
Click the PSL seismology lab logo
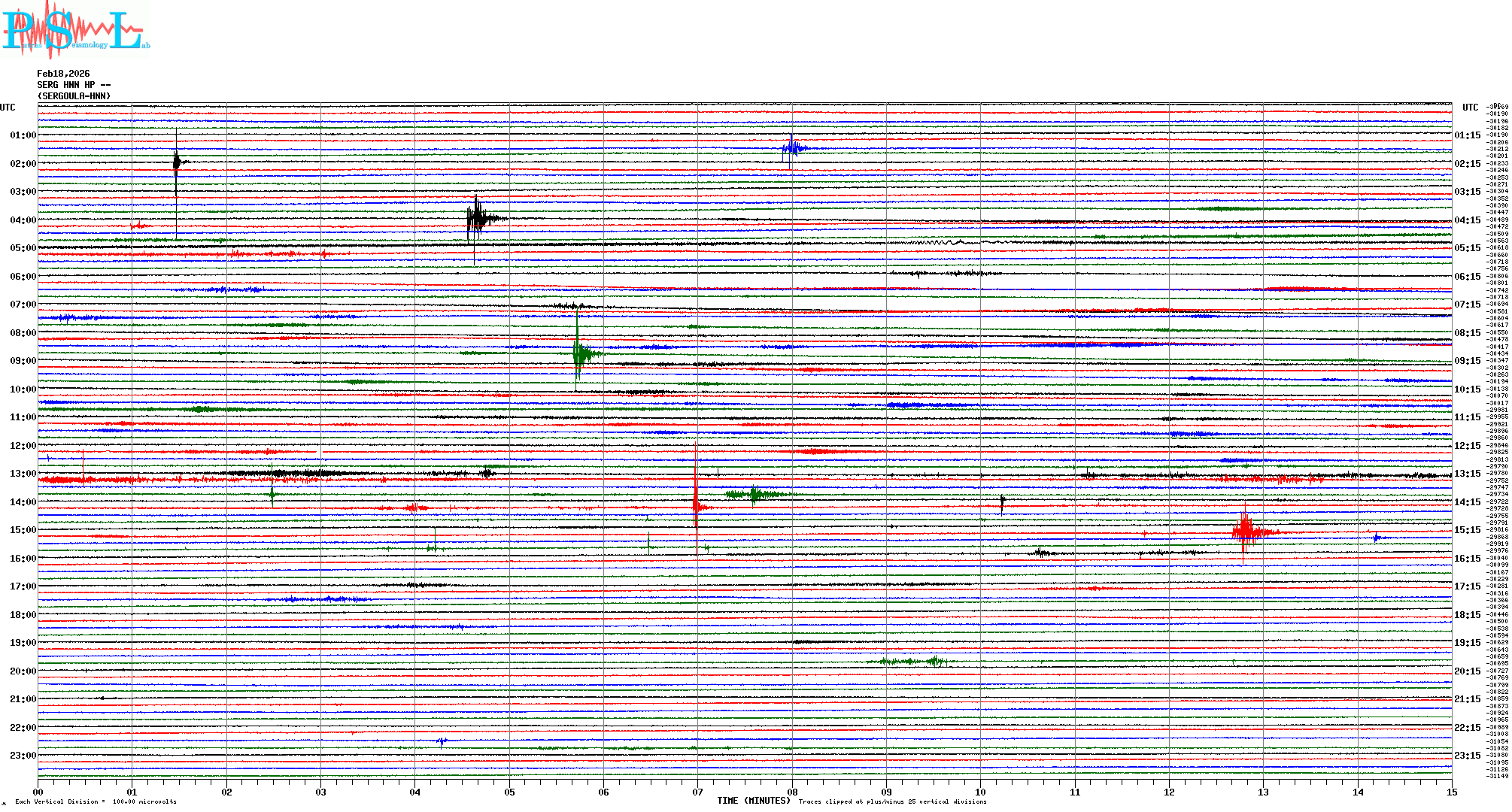[x=75, y=30]
